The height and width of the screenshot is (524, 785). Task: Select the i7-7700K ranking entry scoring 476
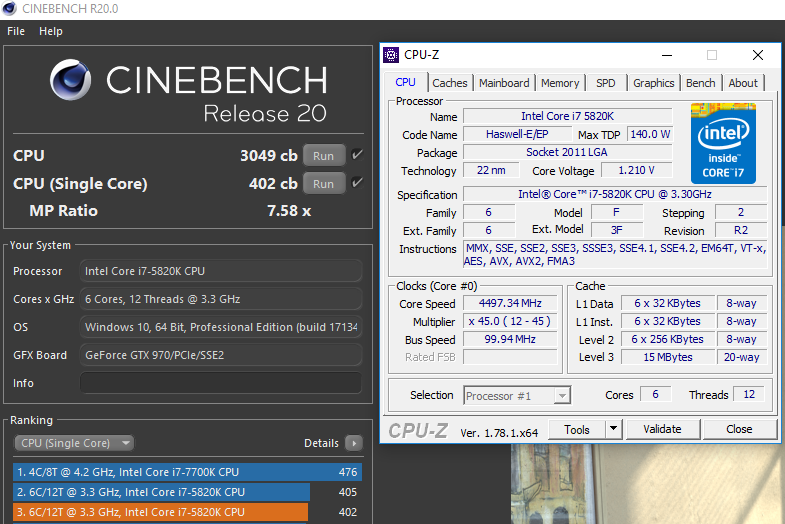click(x=187, y=472)
